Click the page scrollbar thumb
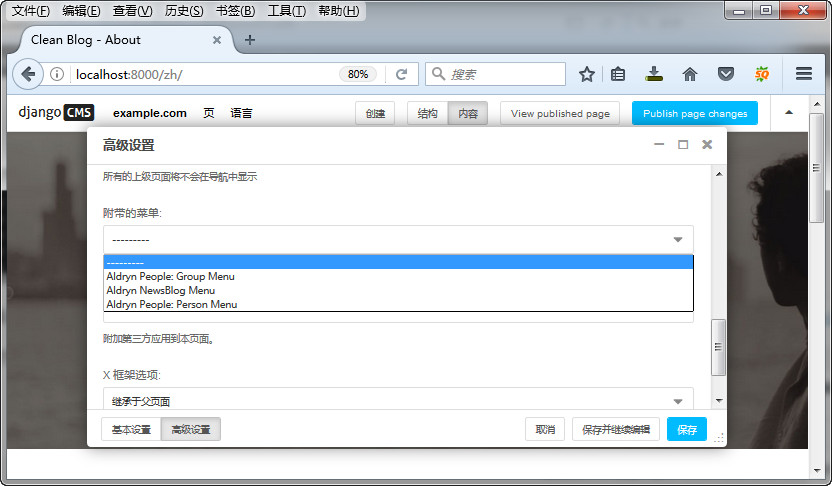 click(x=817, y=168)
